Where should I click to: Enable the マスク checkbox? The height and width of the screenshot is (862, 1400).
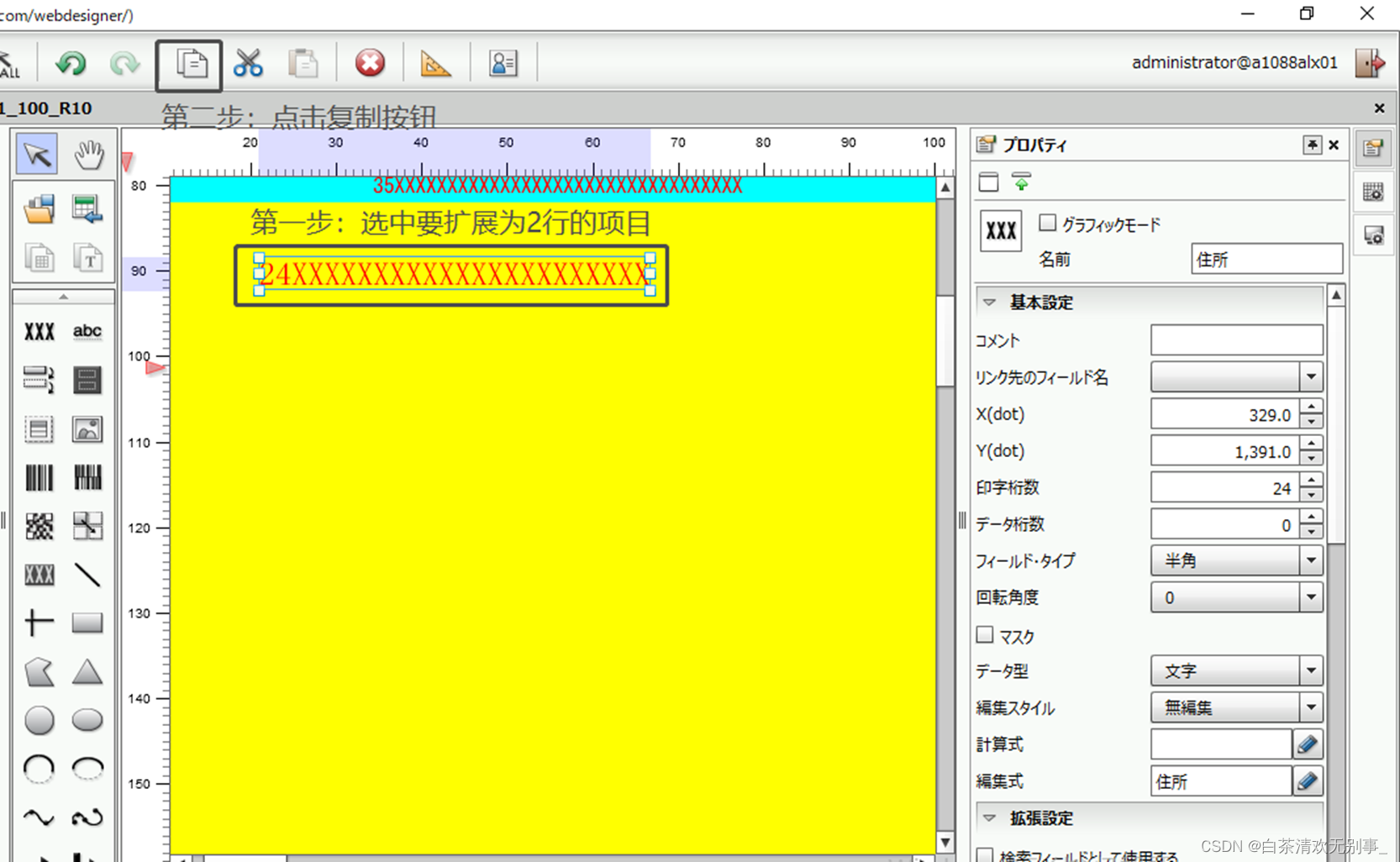(984, 634)
